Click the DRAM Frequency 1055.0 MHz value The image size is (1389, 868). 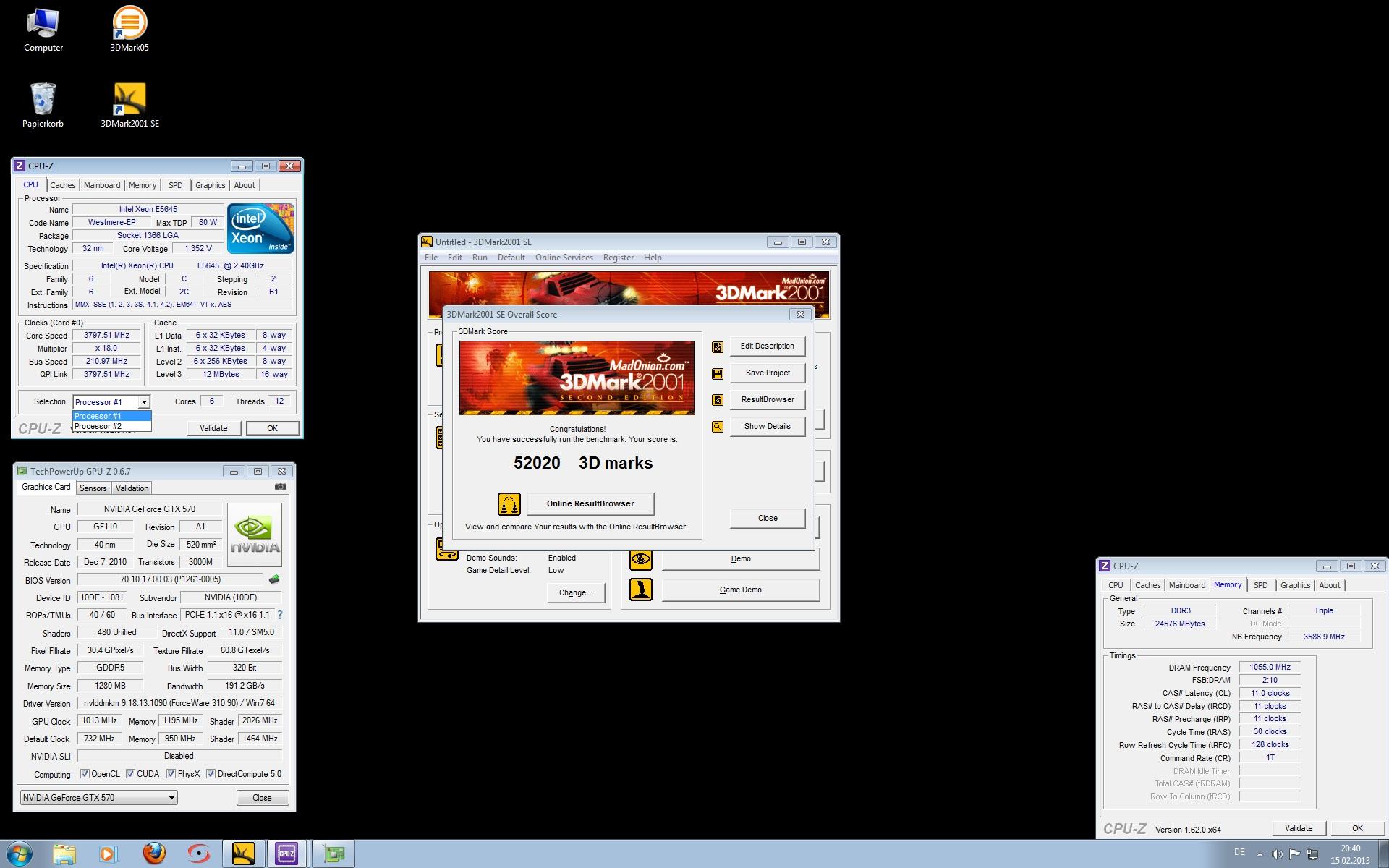[x=1270, y=668]
